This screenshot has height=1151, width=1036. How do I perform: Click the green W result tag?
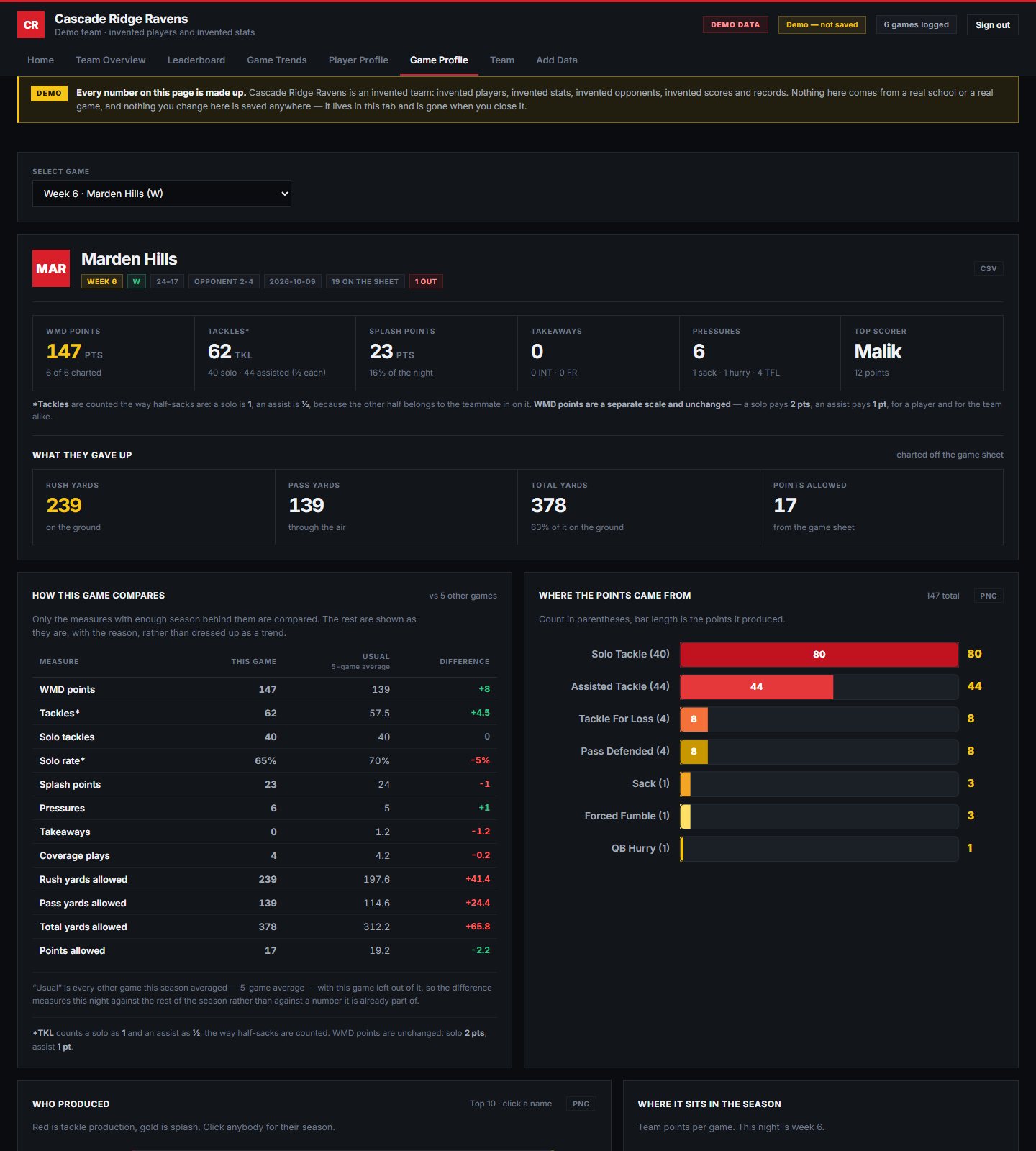tap(136, 281)
